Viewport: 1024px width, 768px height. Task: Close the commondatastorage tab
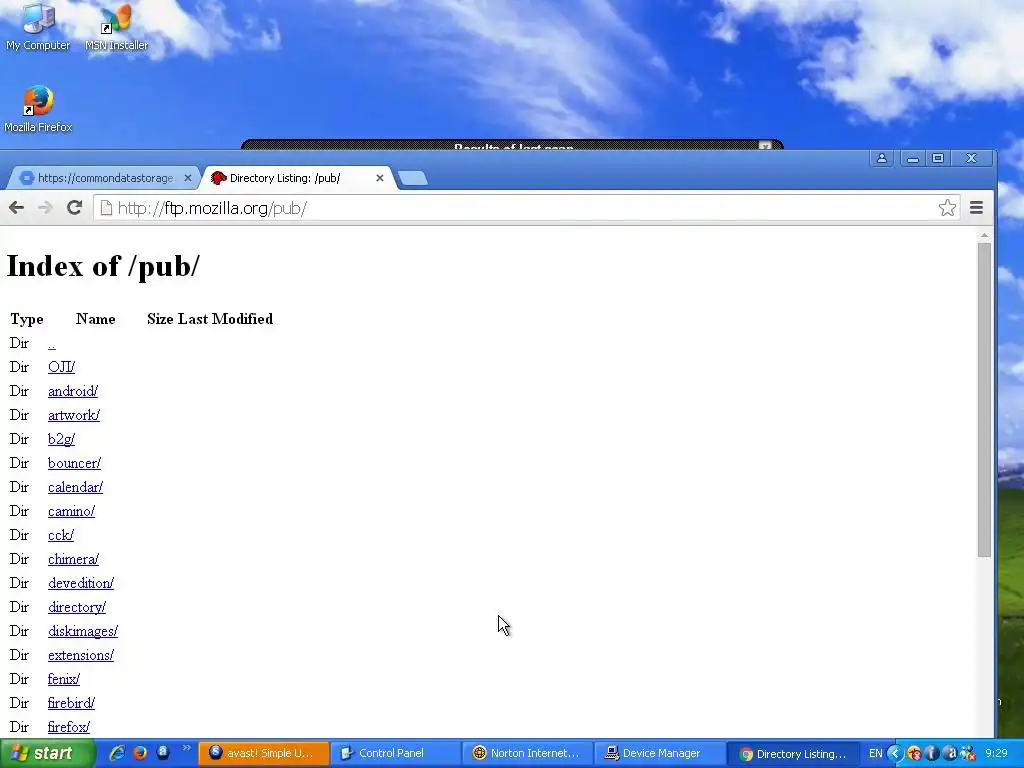[x=187, y=178]
